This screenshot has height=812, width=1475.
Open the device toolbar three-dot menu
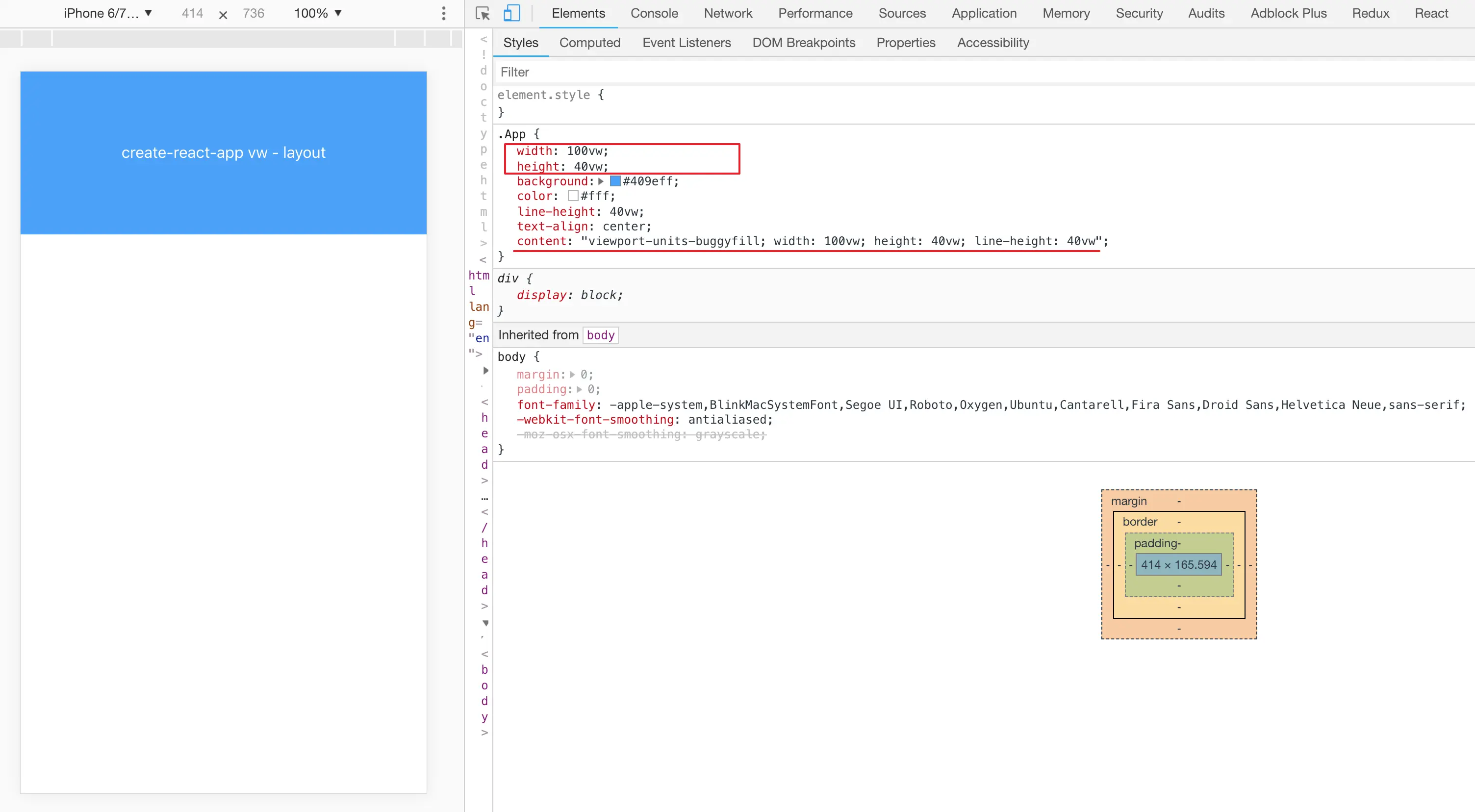[x=443, y=13]
